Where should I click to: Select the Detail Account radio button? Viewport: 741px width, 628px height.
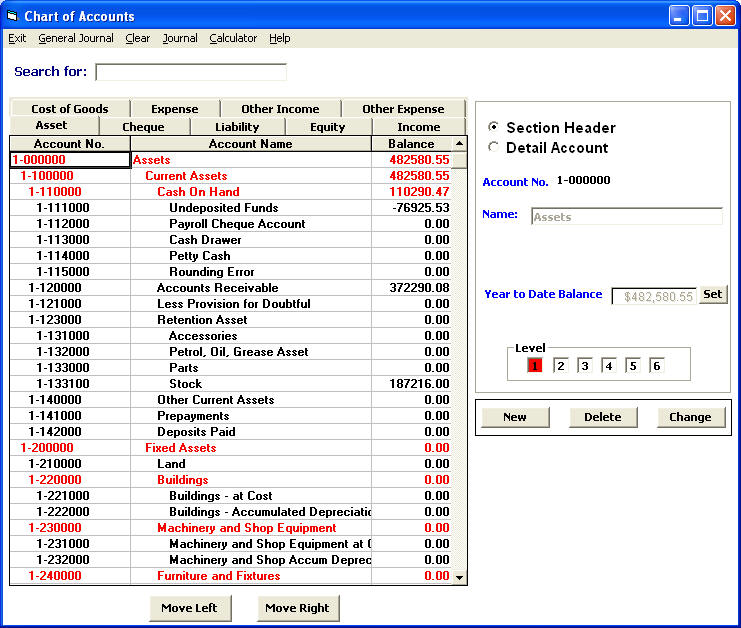click(493, 148)
